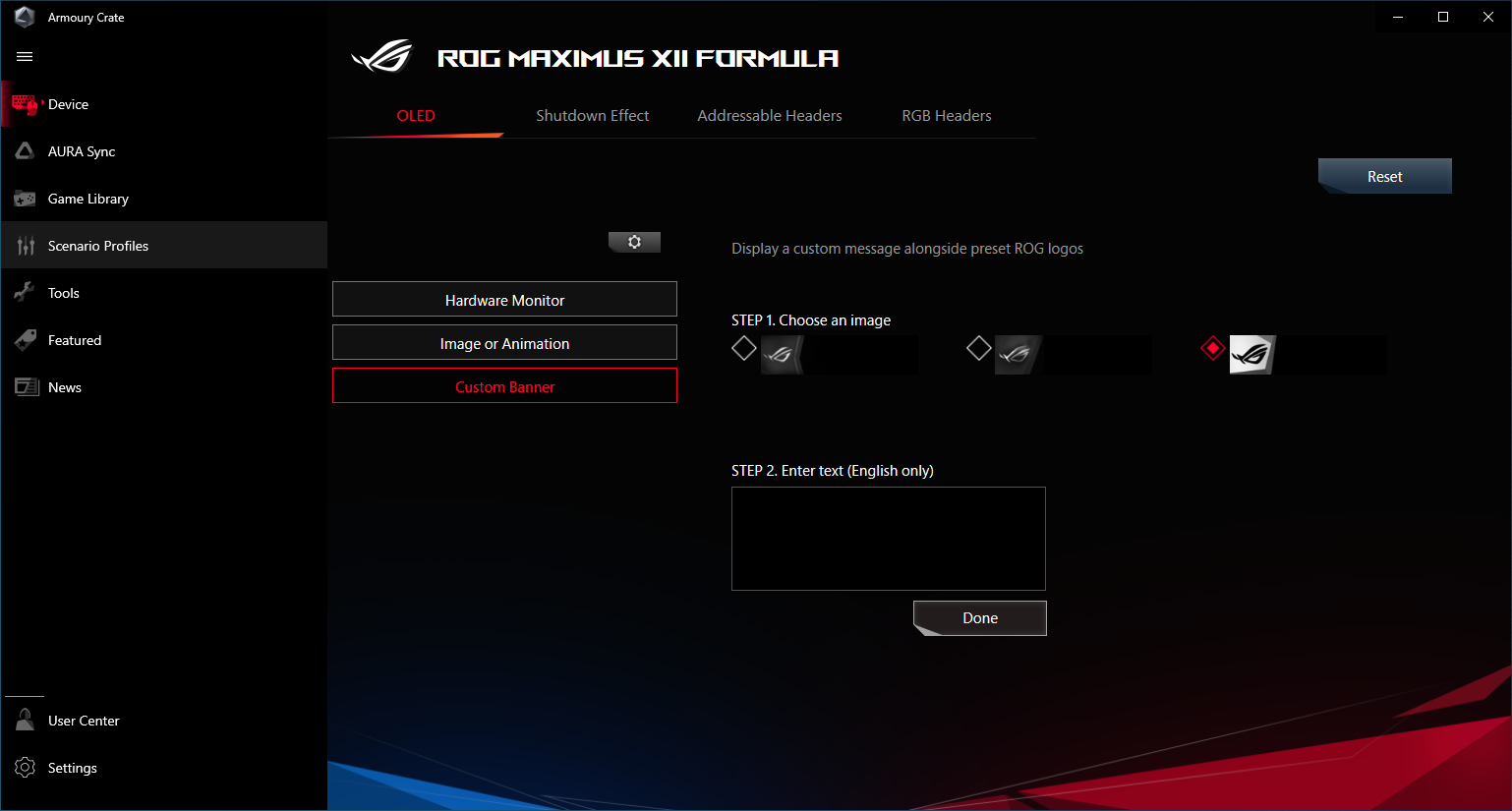Switch to the Shutdown Effect tab
This screenshot has width=1512, height=811.
pos(593,116)
